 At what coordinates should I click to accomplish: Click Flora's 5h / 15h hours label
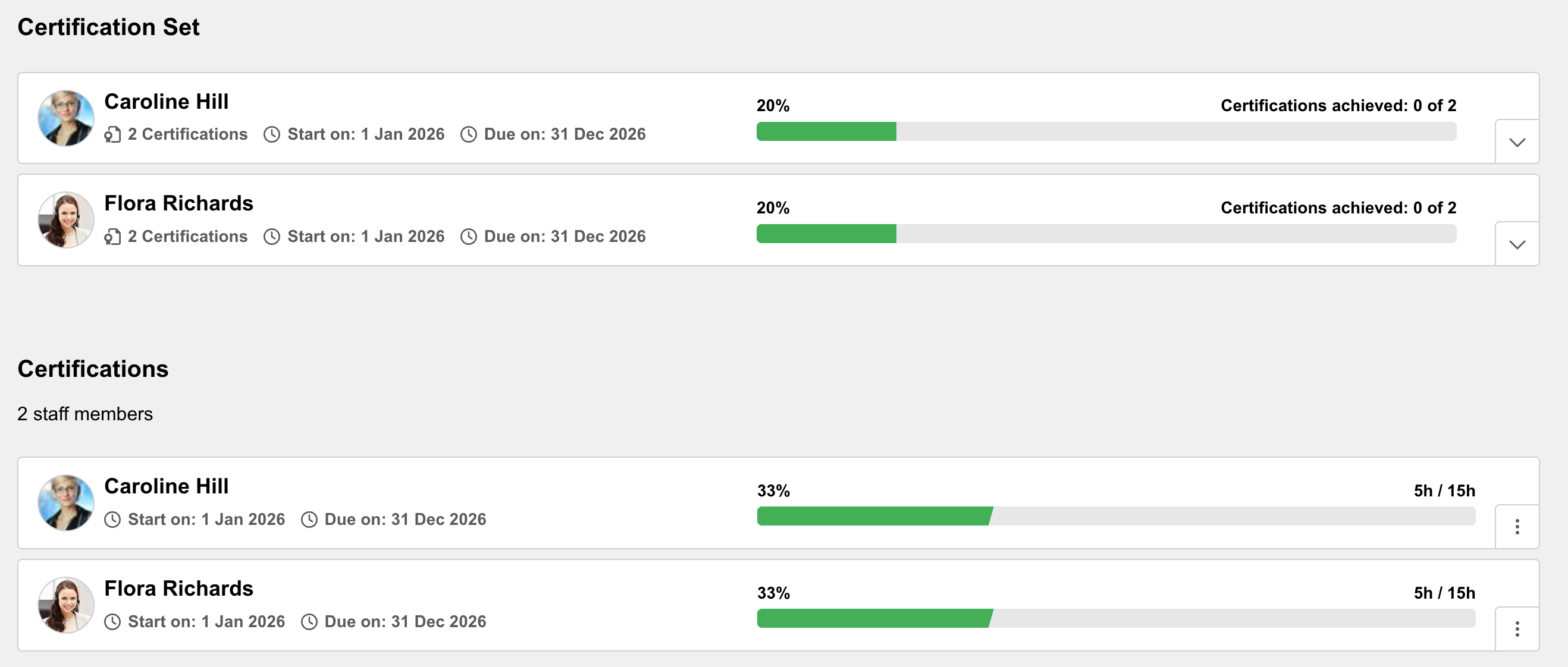[x=1444, y=593]
